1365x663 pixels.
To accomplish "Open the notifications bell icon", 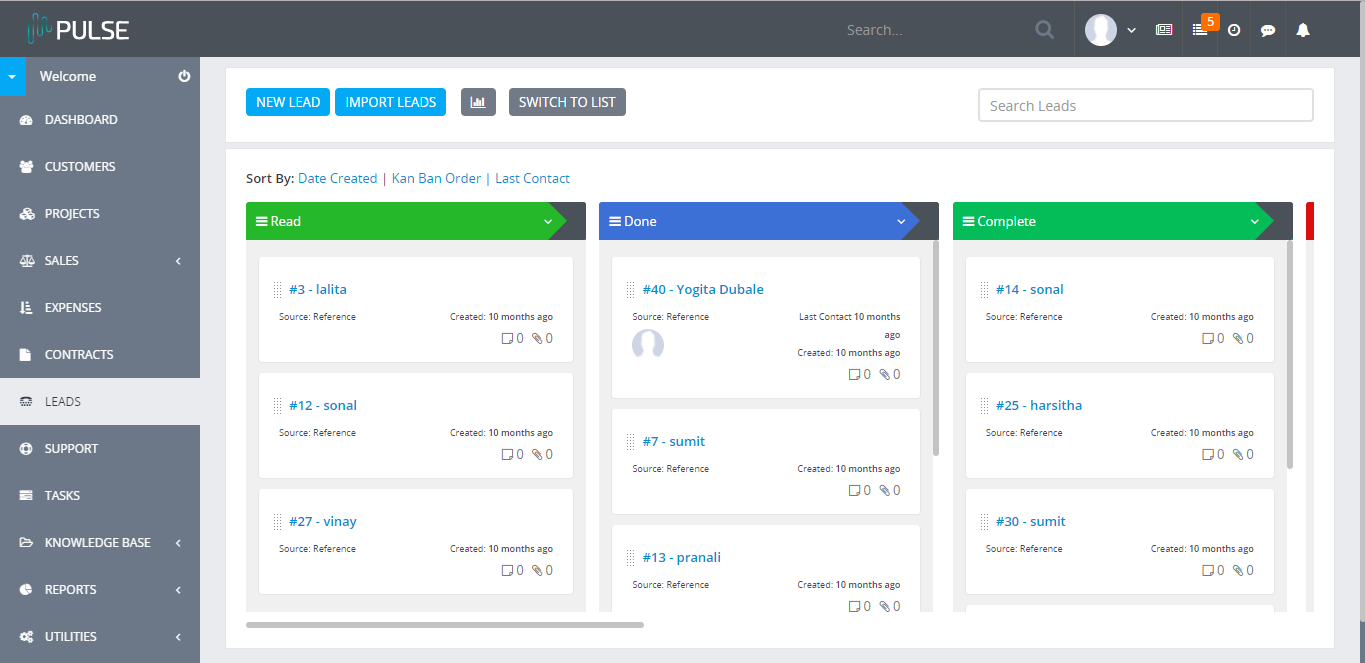I will coord(1302,29).
